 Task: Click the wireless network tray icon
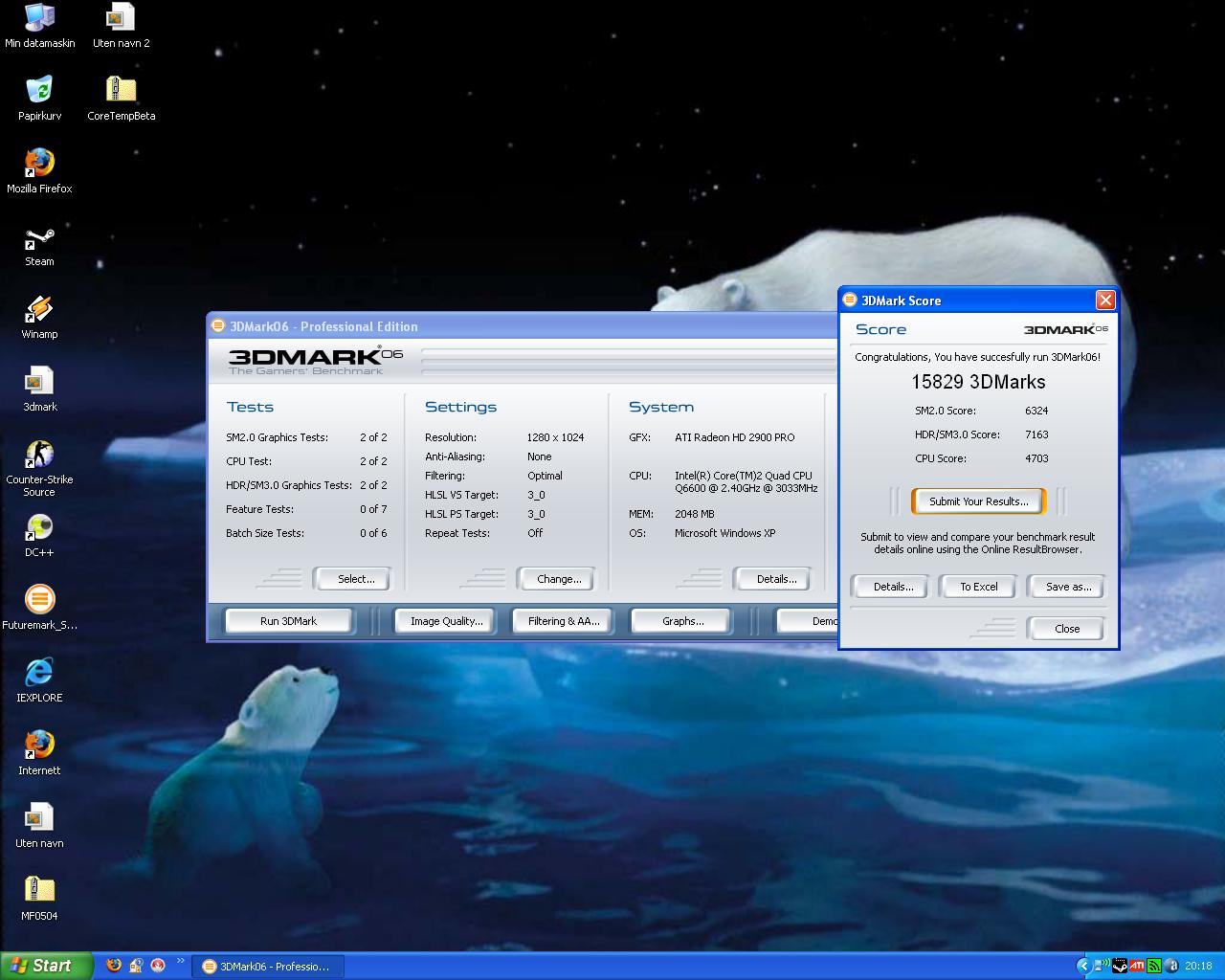tap(1102, 966)
